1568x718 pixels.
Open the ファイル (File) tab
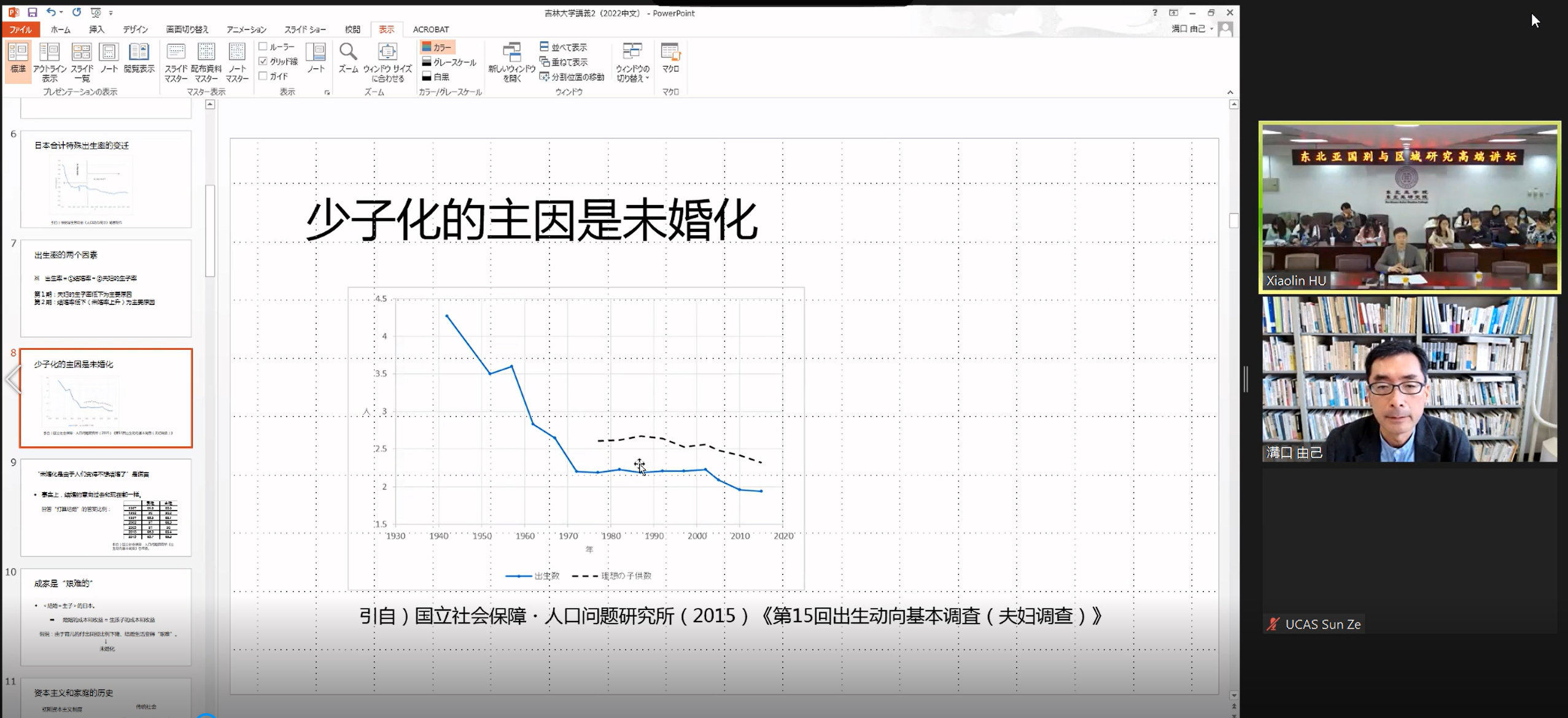20,29
